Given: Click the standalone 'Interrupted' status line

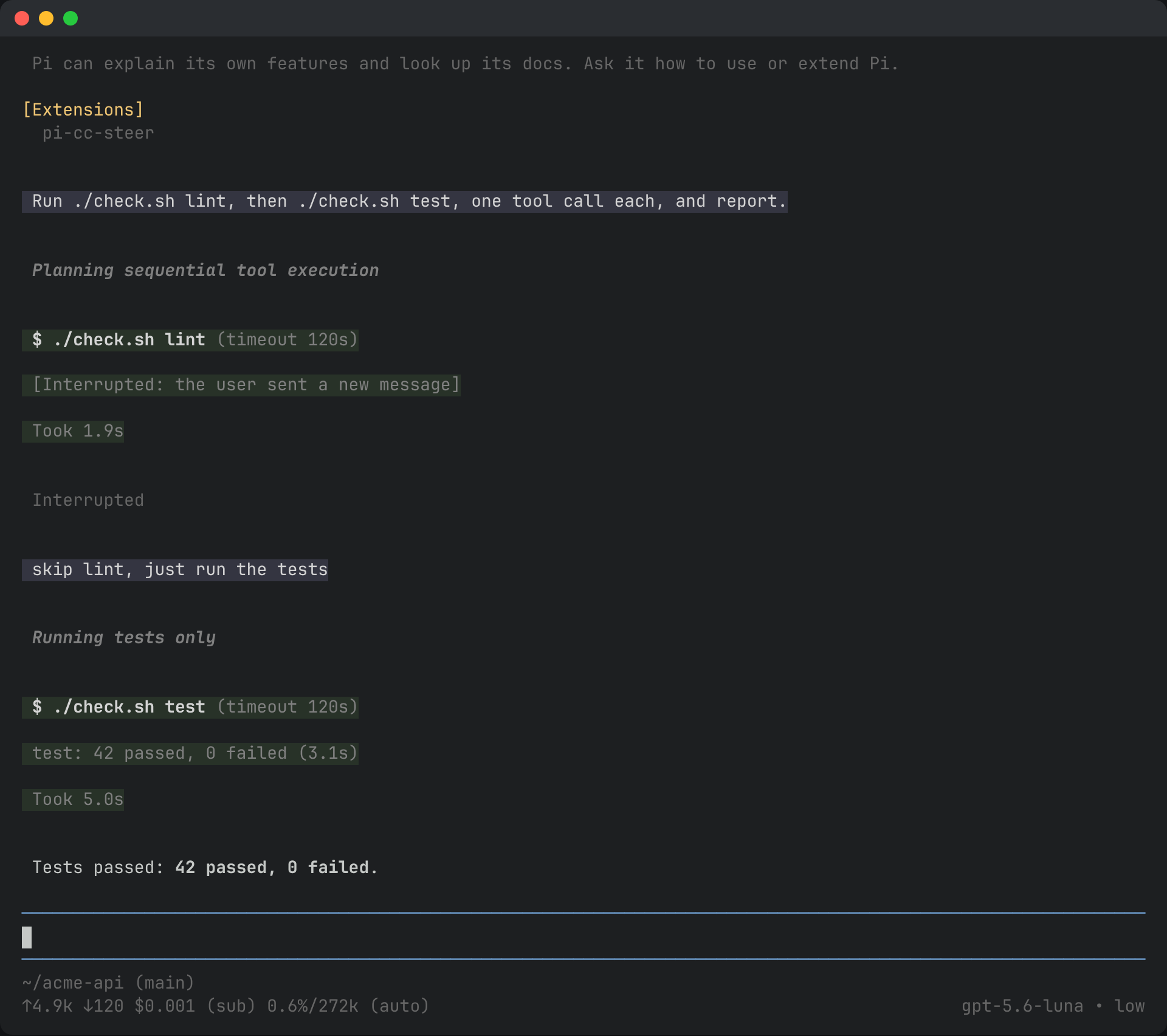Looking at the screenshot, I should (x=88, y=500).
